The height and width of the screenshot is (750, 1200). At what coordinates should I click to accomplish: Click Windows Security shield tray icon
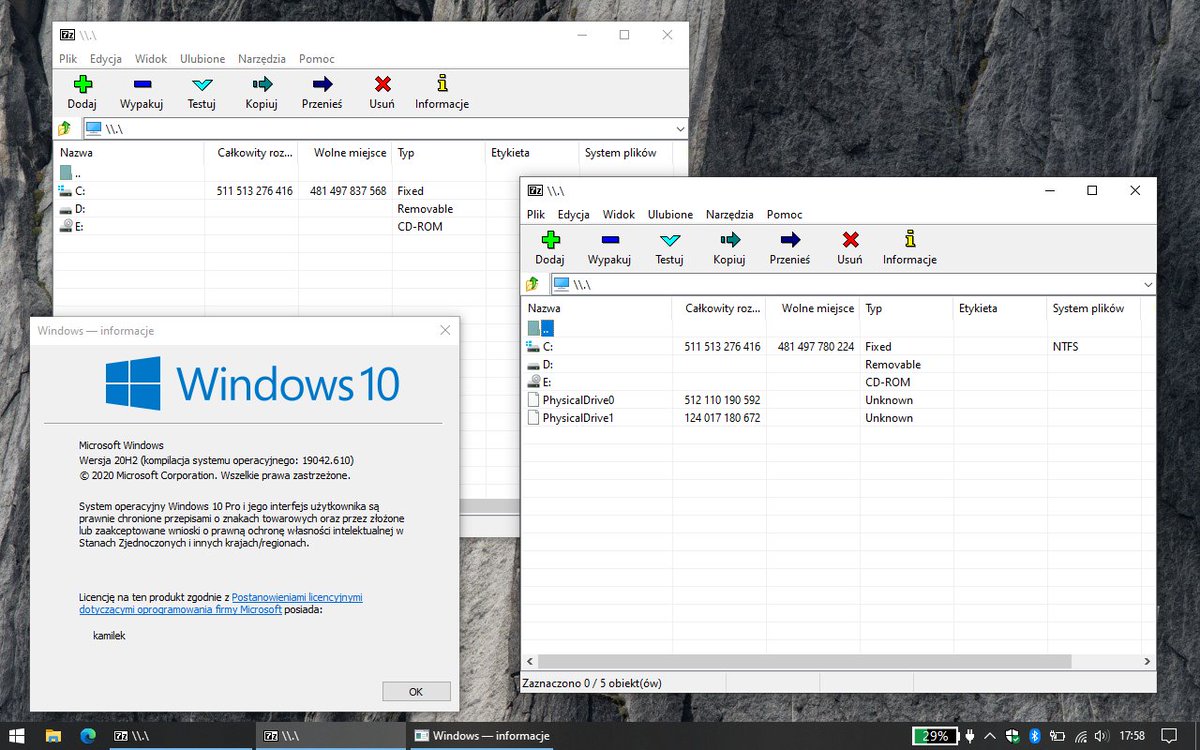coord(1012,735)
